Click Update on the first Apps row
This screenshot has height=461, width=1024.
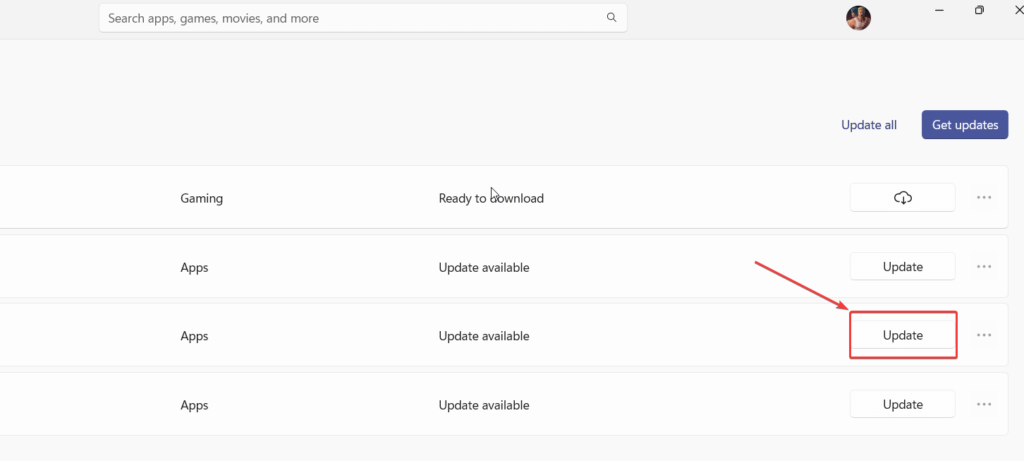[902, 267]
